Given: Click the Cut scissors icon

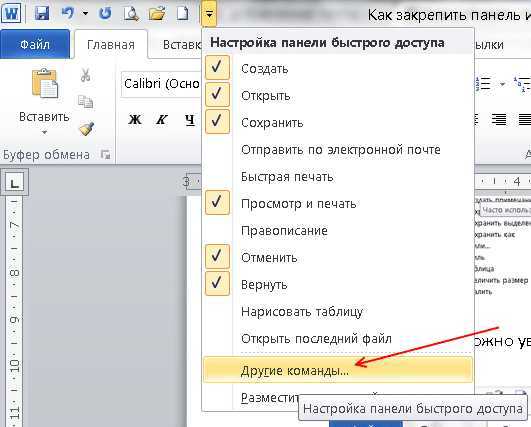Looking at the screenshot, I should click(85, 74).
